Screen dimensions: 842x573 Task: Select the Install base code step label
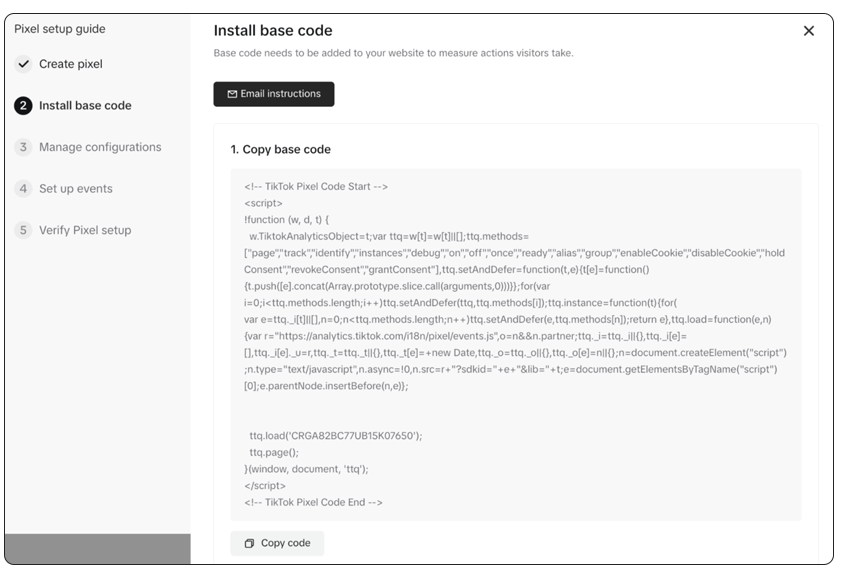pos(85,106)
